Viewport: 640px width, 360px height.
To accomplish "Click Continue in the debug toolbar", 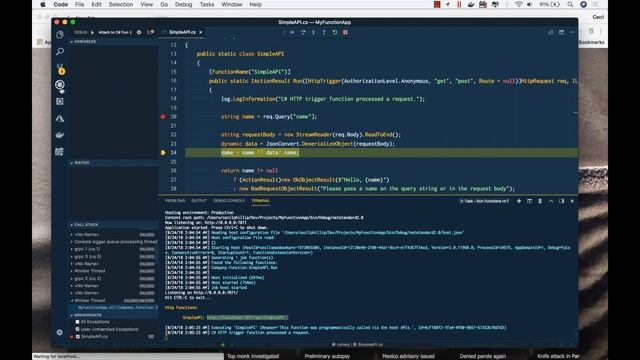I will coord(292,32).
